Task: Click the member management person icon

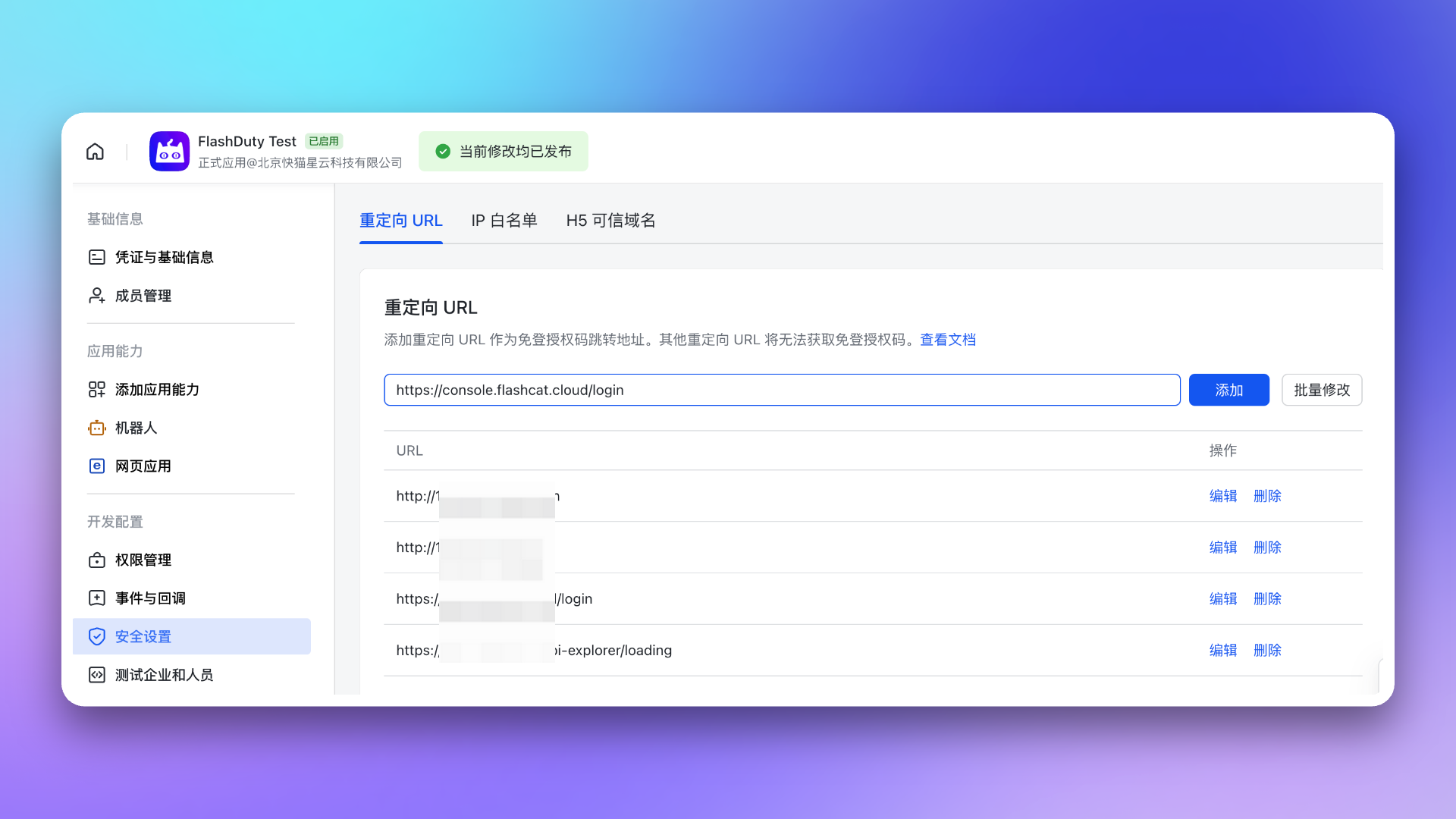Action: [x=97, y=296]
